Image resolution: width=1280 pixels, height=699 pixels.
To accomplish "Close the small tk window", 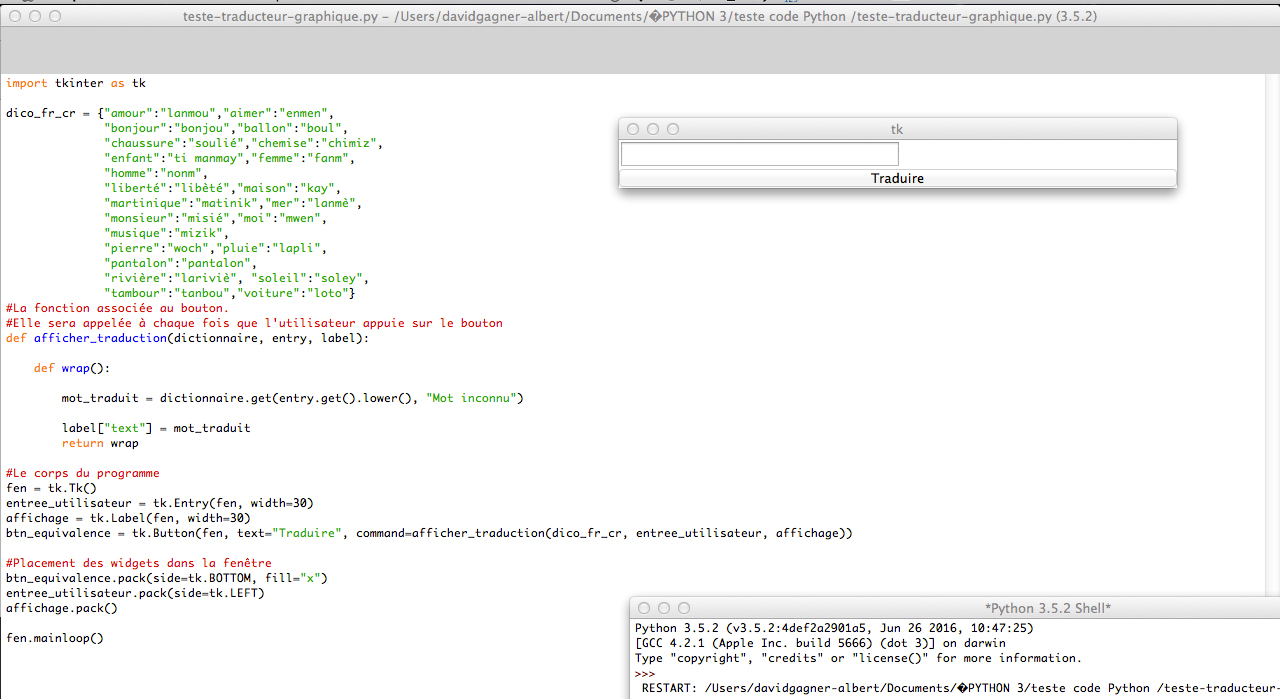I will point(633,129).
